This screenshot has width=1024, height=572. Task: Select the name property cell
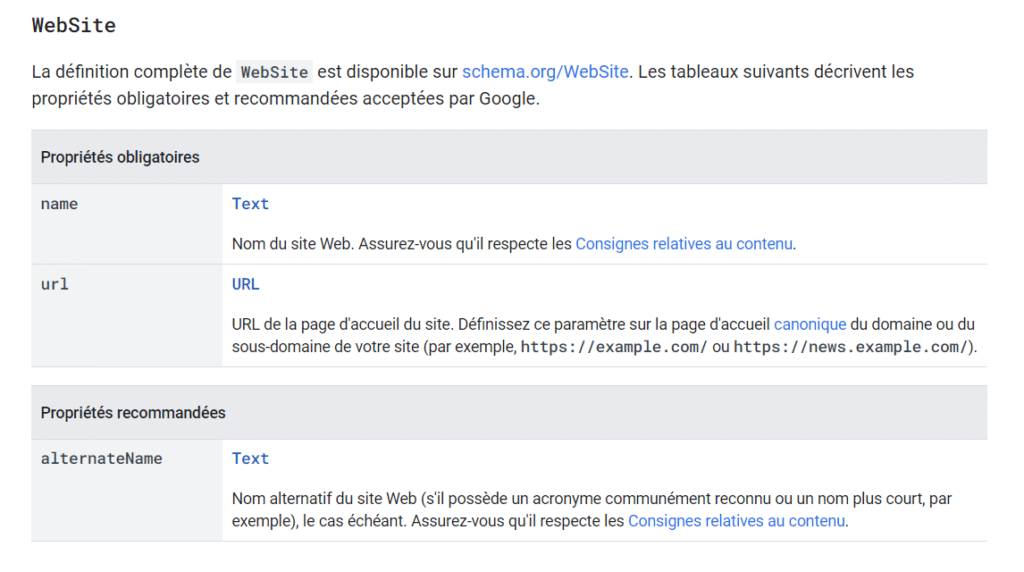(x=59, y=204)
